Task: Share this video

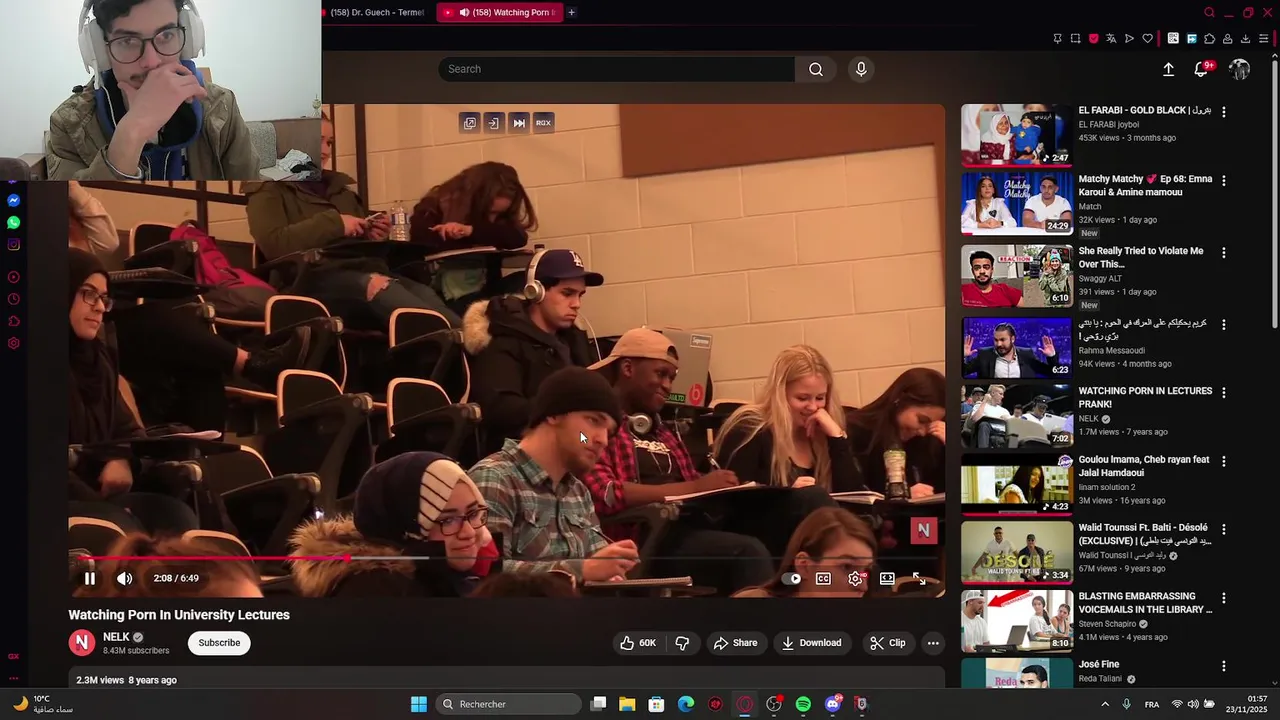Action: coord(735,643)
